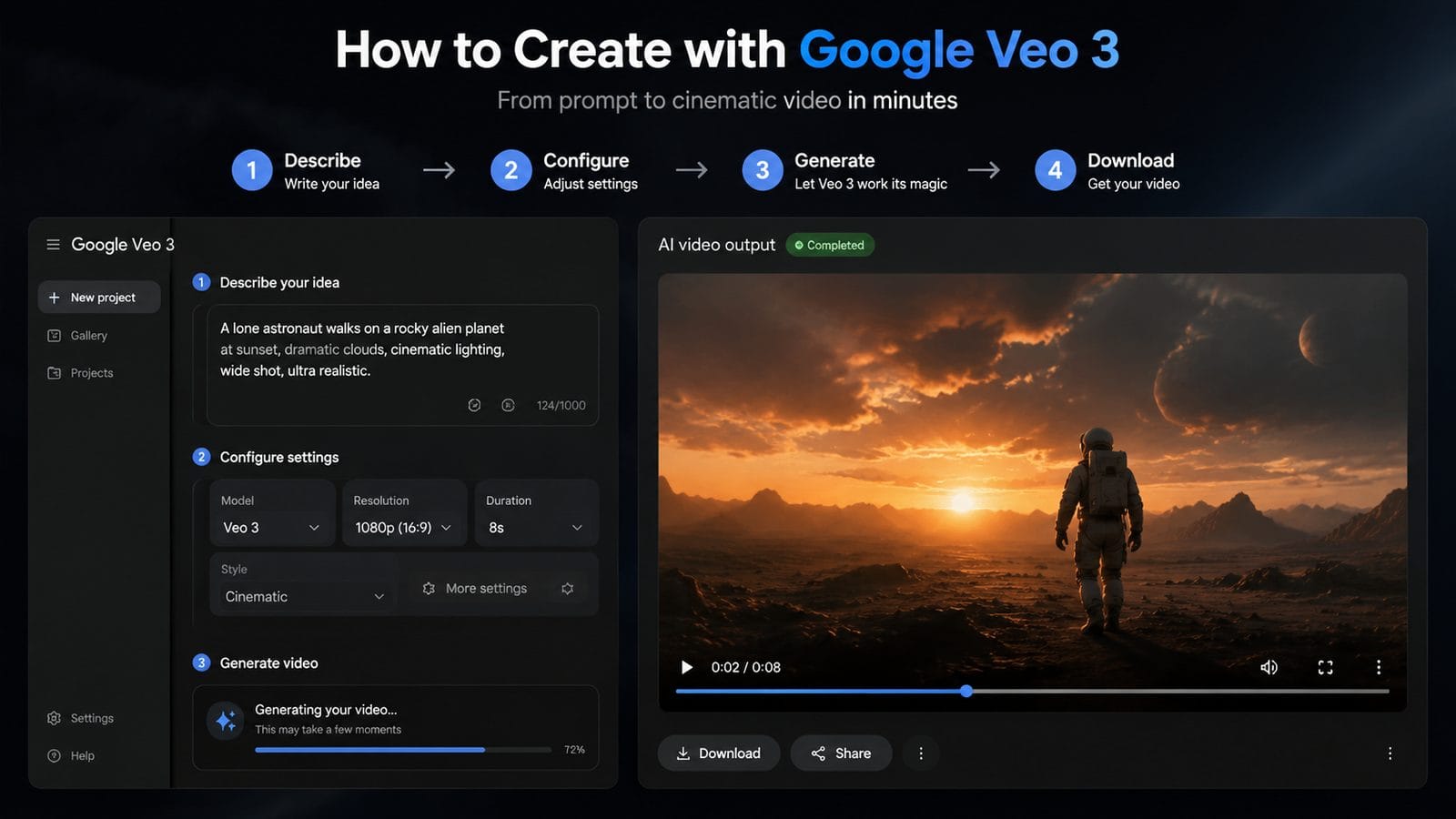Click the Settings gear icon in sidebar

click(x=54, y=718)
